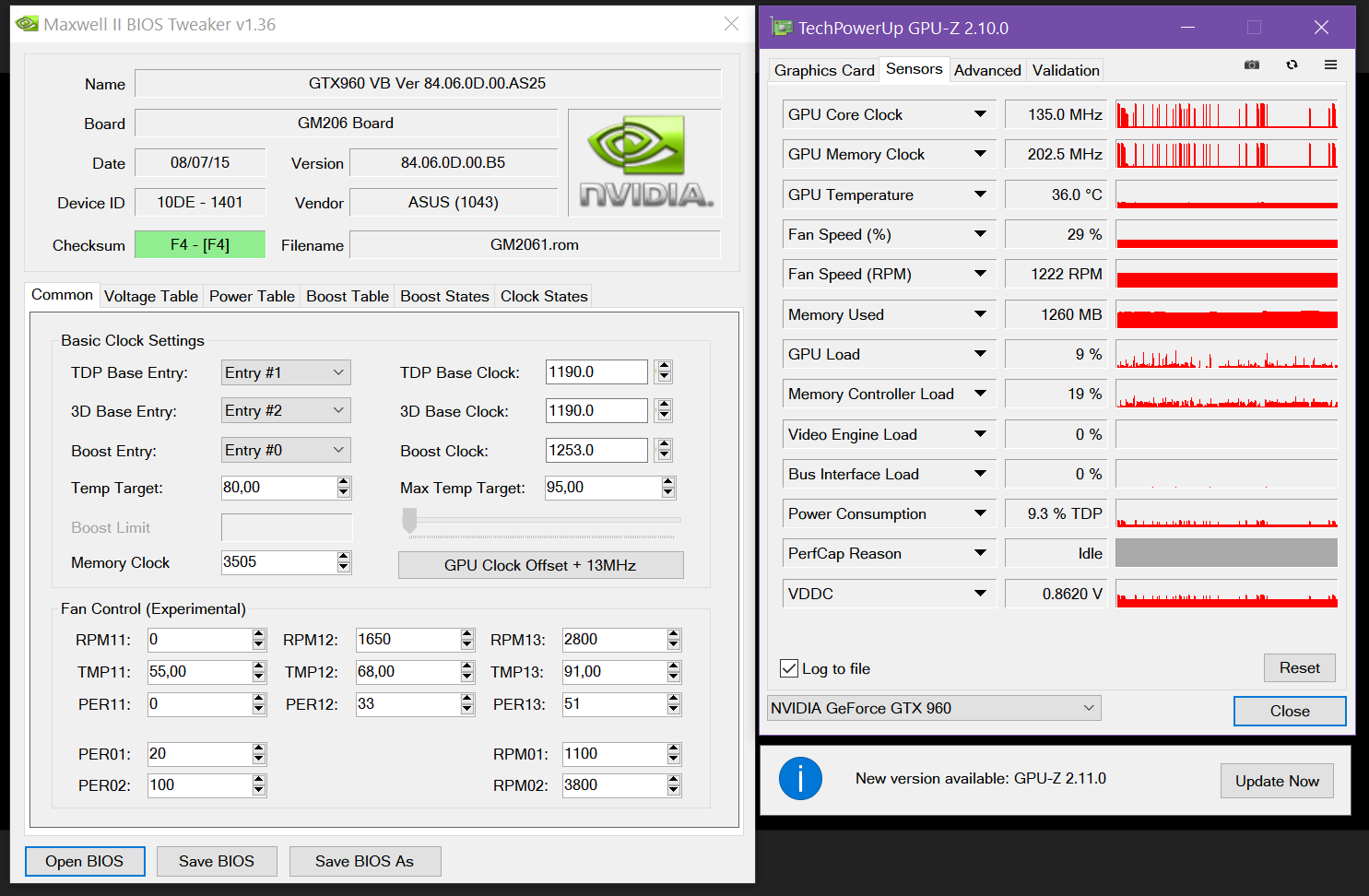The height and width of the screenshot is (896, 1369).
Task: Expand the GPU Memory Clock sensor dropdown
Action: pyautogui.click(x=980, y=154)
